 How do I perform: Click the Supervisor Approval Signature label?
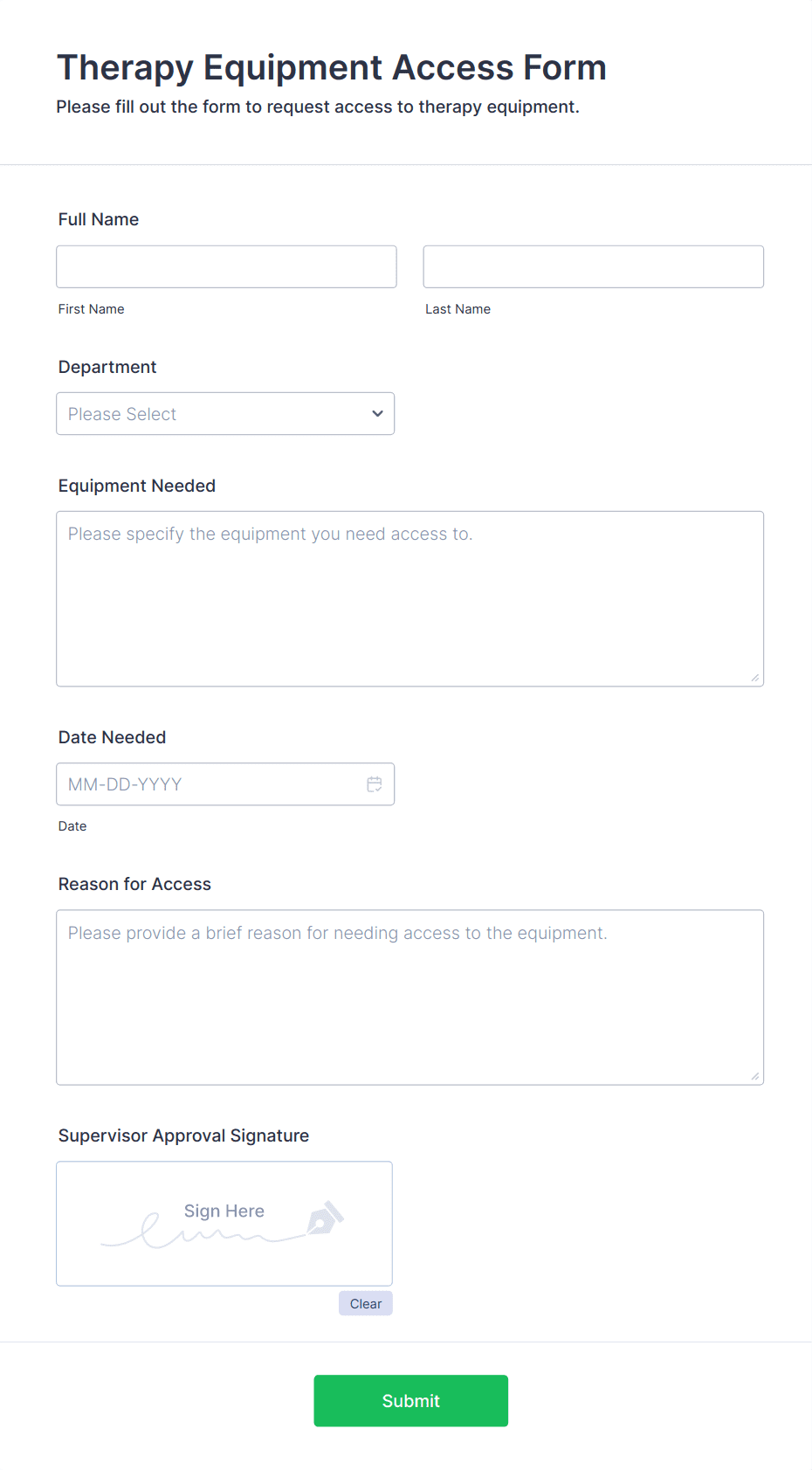tap(183, 1135)
